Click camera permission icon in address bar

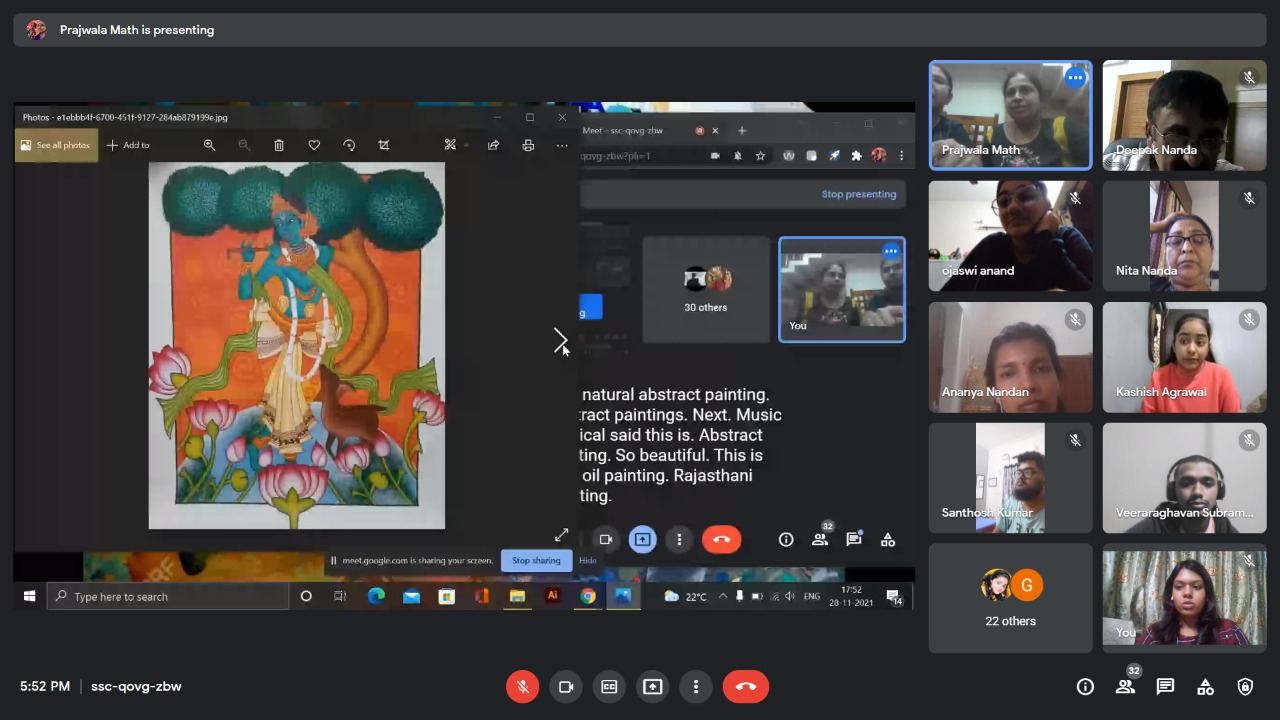tap(716, 156)
